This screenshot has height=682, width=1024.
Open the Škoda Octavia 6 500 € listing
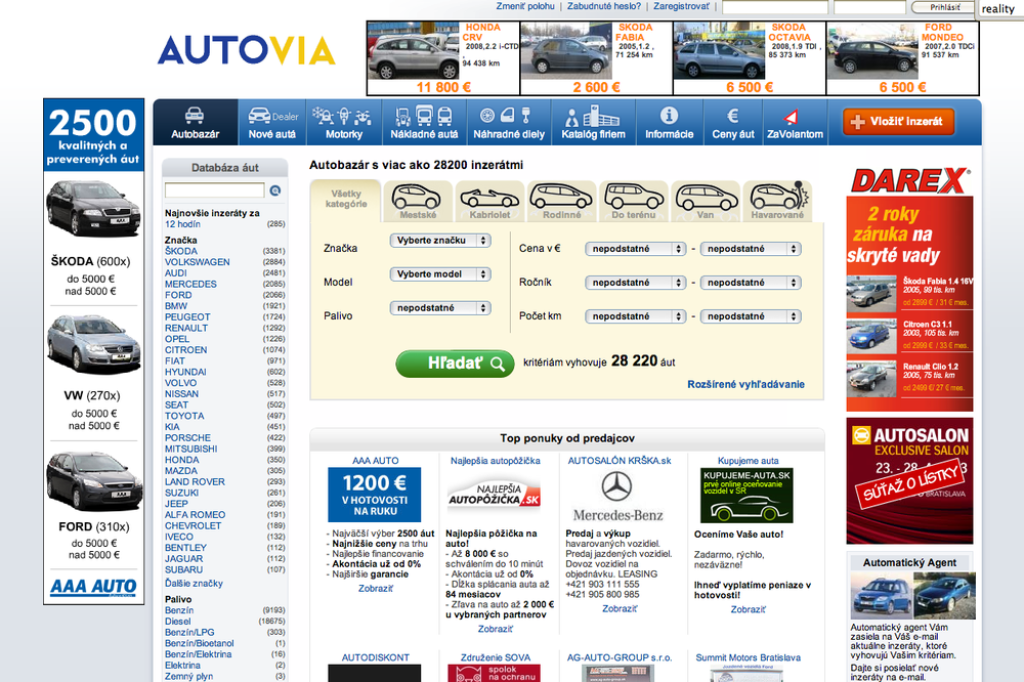pyautogui.click(x=749, y=58)
